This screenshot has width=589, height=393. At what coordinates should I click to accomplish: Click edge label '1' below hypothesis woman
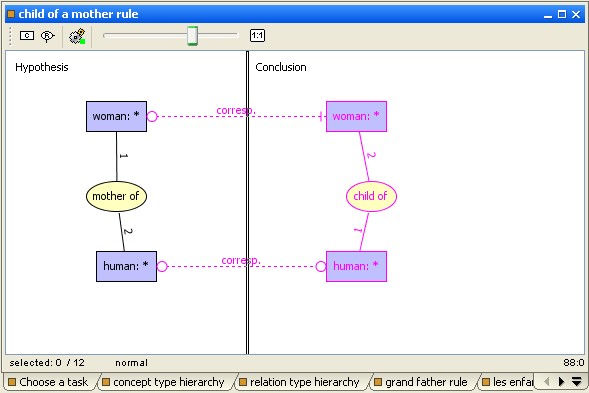[124, 156]
